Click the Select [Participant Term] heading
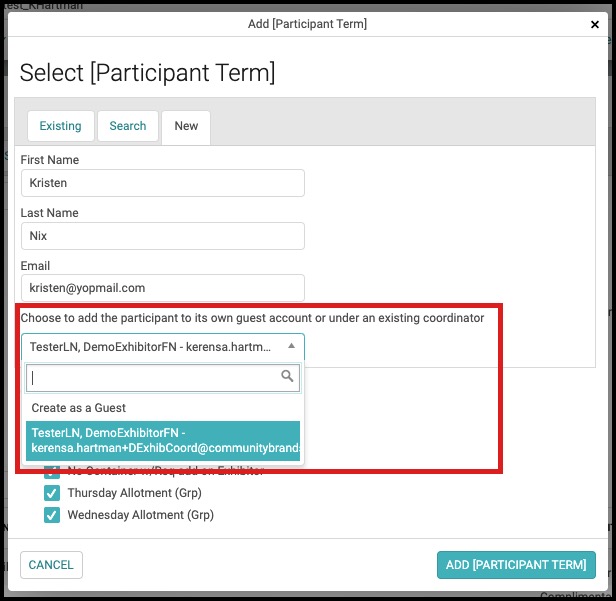Viewport: 616px width, 601px height. (x=147, y=73)
